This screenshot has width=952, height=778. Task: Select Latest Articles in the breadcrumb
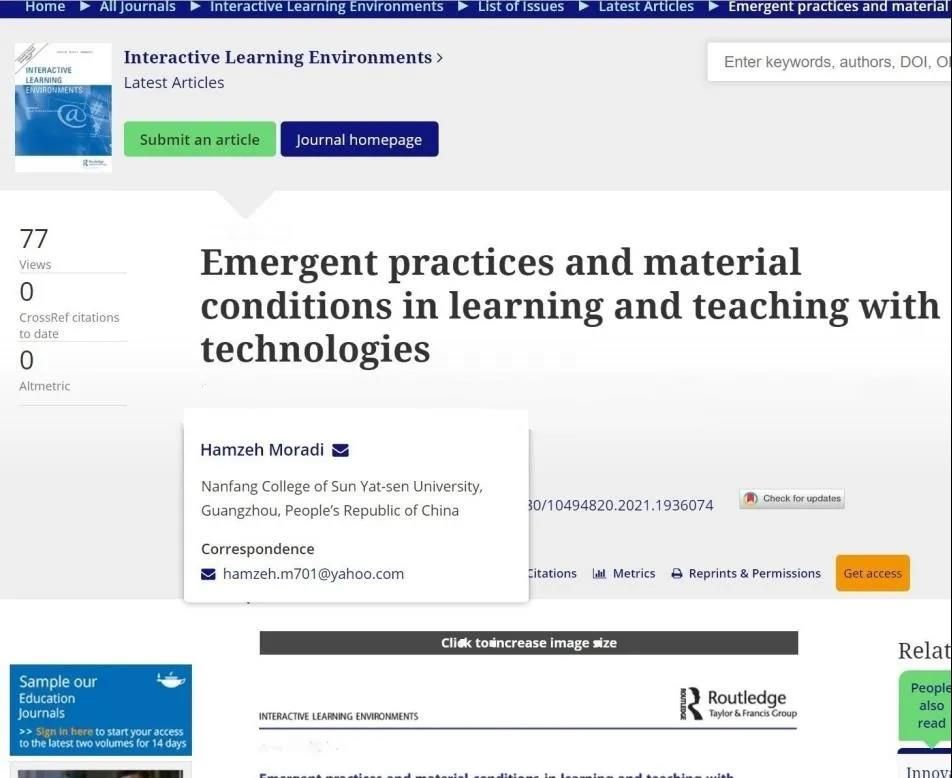645,7
